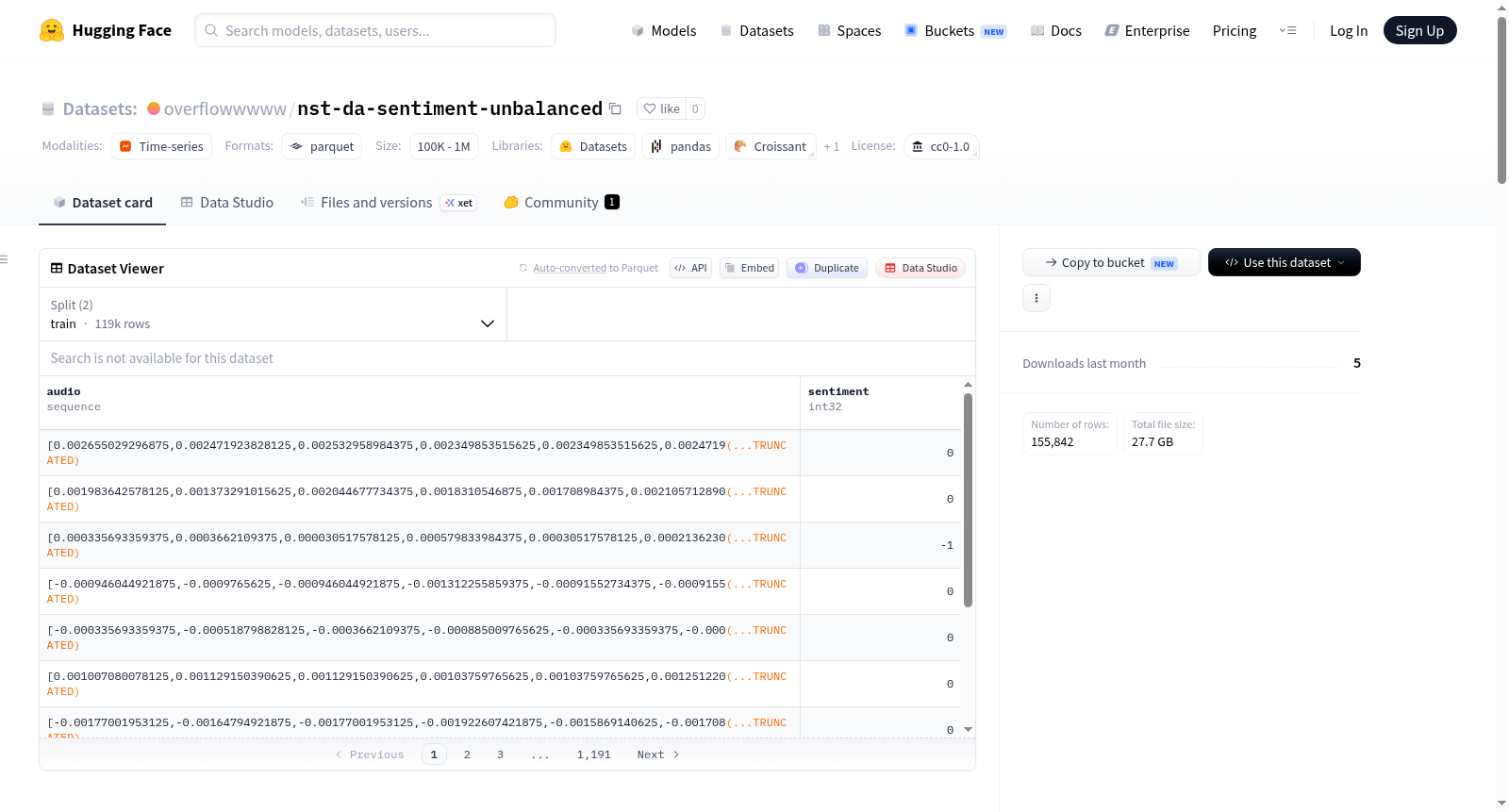Screen dimensions: 1509x812
Task: Click the heart like button
Action: 661,108
